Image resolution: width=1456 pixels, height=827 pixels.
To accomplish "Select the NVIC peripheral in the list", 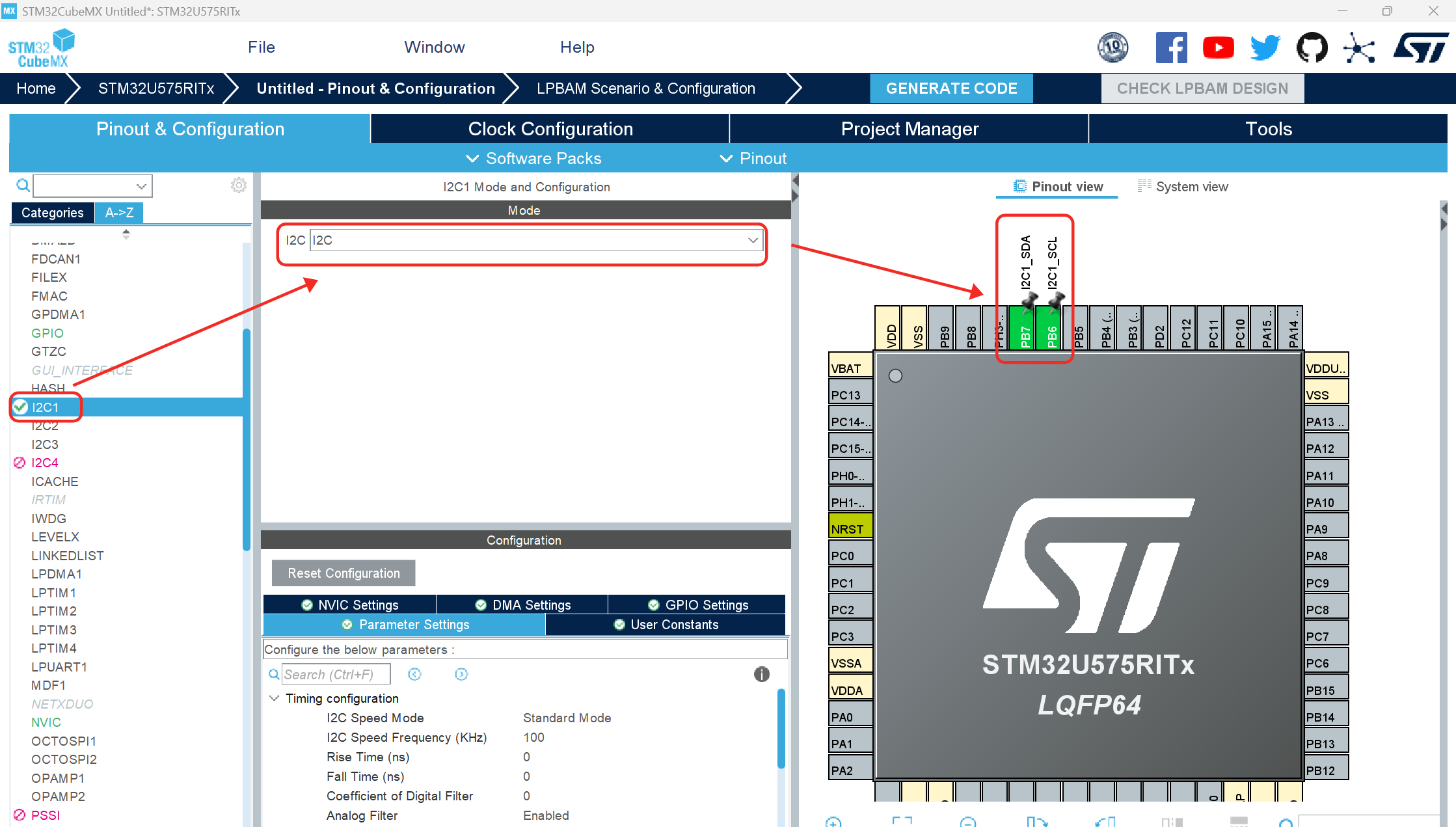I will tap(46, 722).
